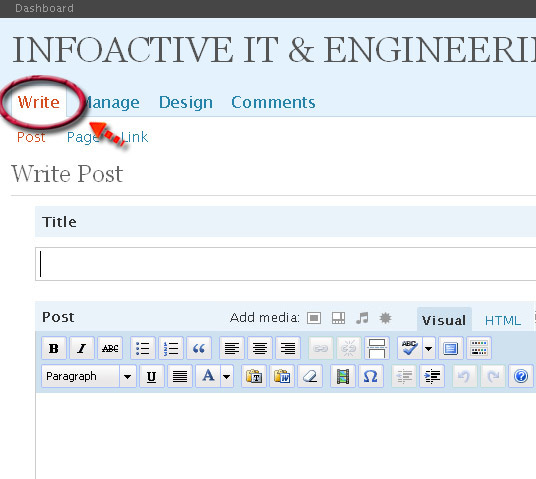Insert embedded media film icon
Viewport: 536px width, 479px height.
(x=343, y=376)
